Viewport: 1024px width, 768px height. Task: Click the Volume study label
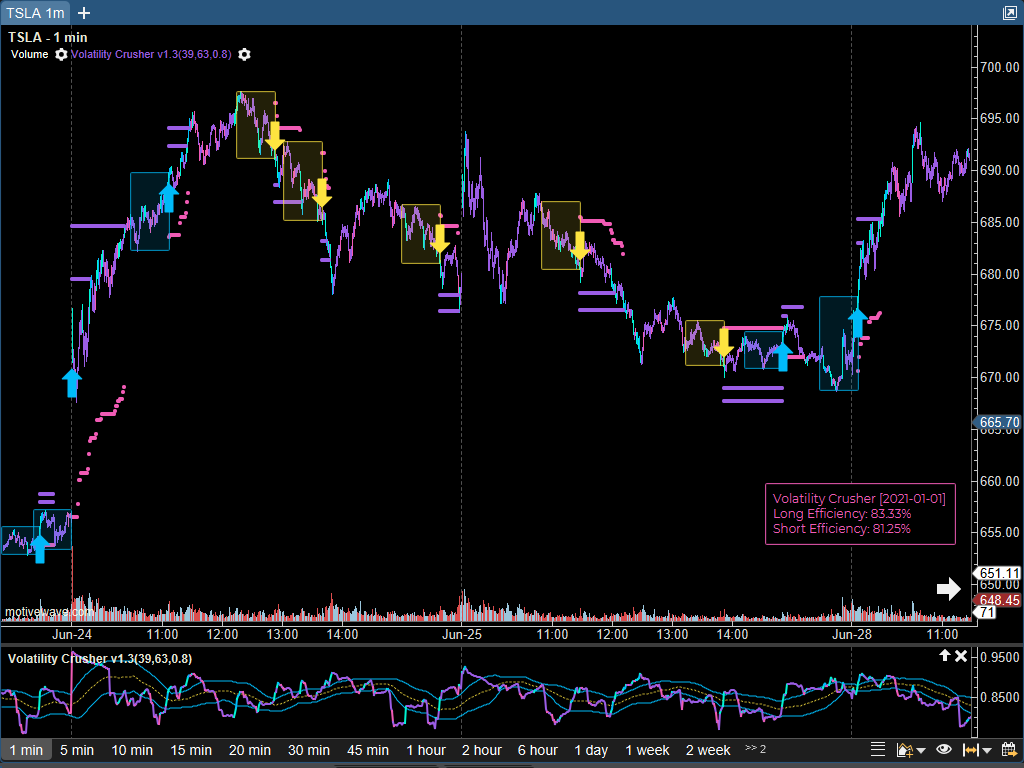pyautogui.click(x=29, y=54)
